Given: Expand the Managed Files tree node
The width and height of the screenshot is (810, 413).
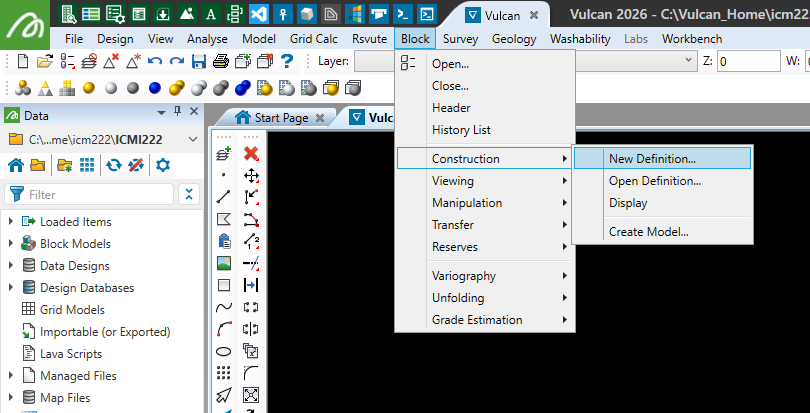Looking at the screenshot, I should click(11, 376).
